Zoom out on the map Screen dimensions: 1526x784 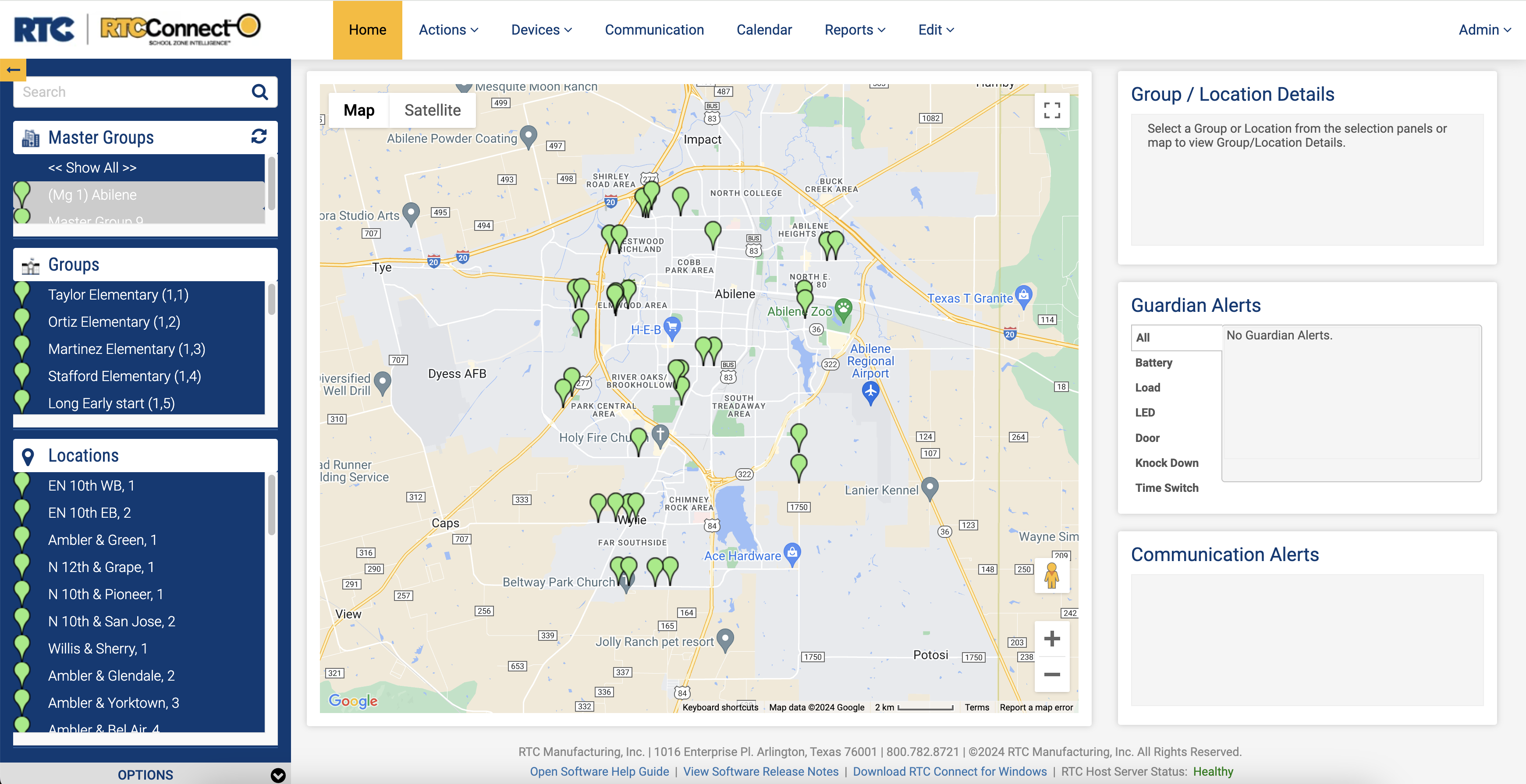(1051, 675)
